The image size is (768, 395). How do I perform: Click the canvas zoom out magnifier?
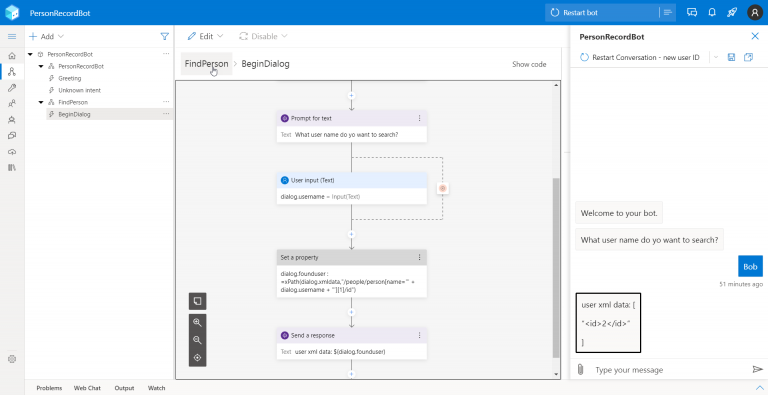point(197,340)
